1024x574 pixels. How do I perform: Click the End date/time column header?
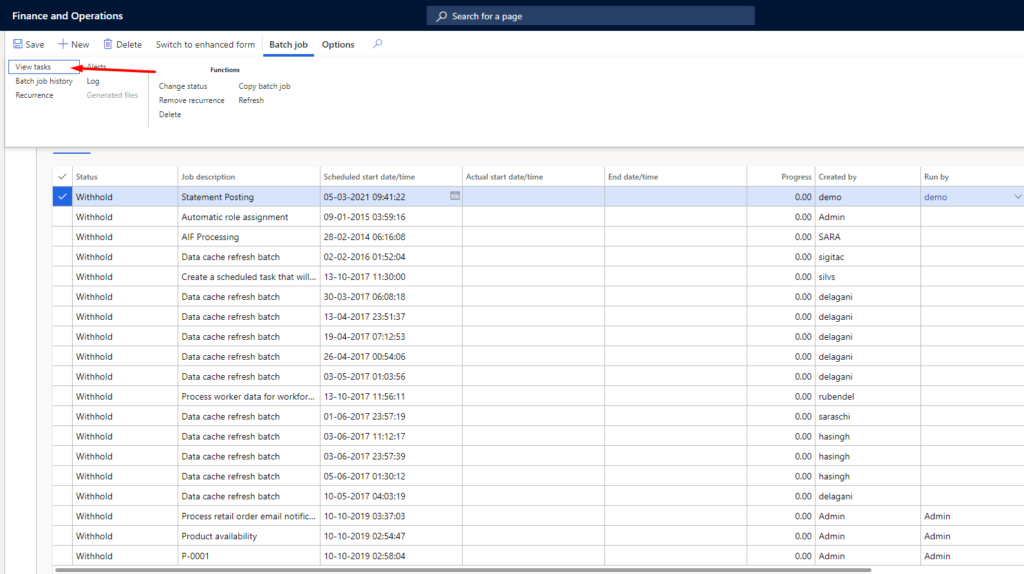[x=633, y=177]
